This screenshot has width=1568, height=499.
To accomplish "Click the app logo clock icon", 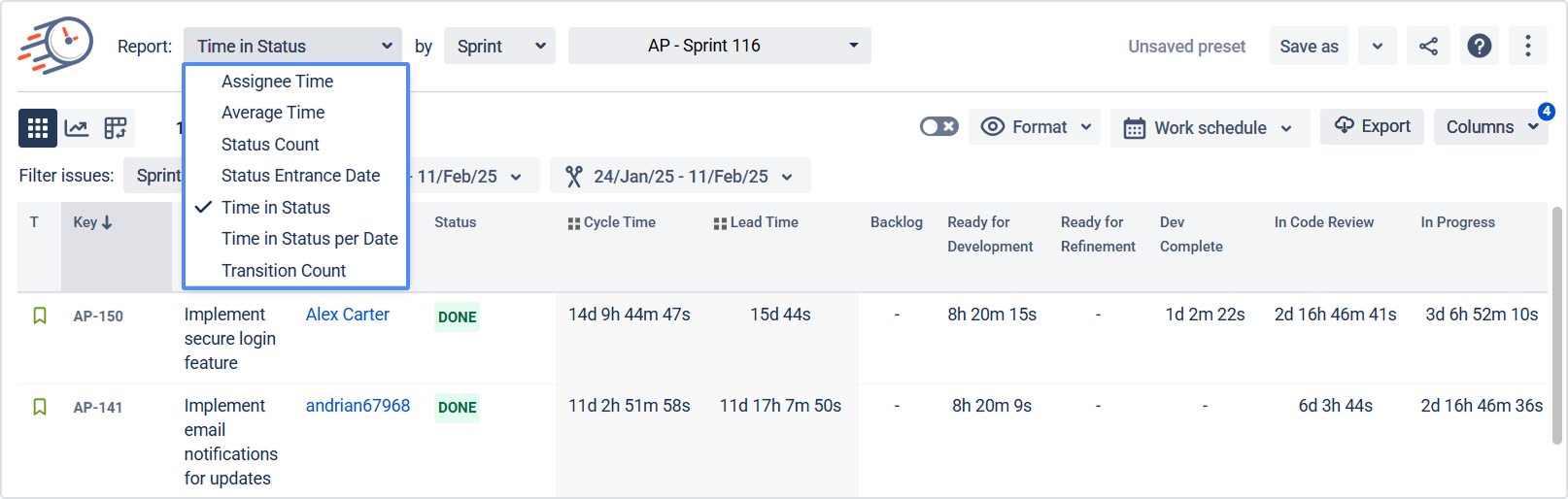I will point(56,45).
